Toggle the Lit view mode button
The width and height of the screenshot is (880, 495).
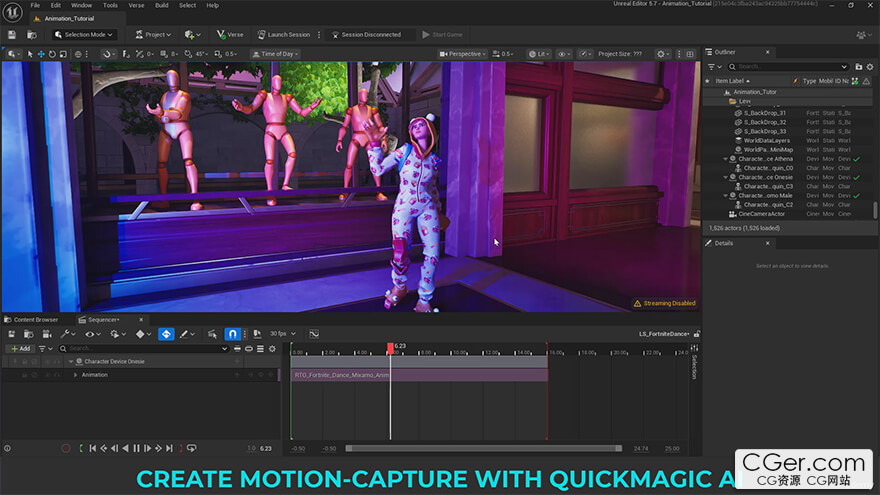point(540,54)
